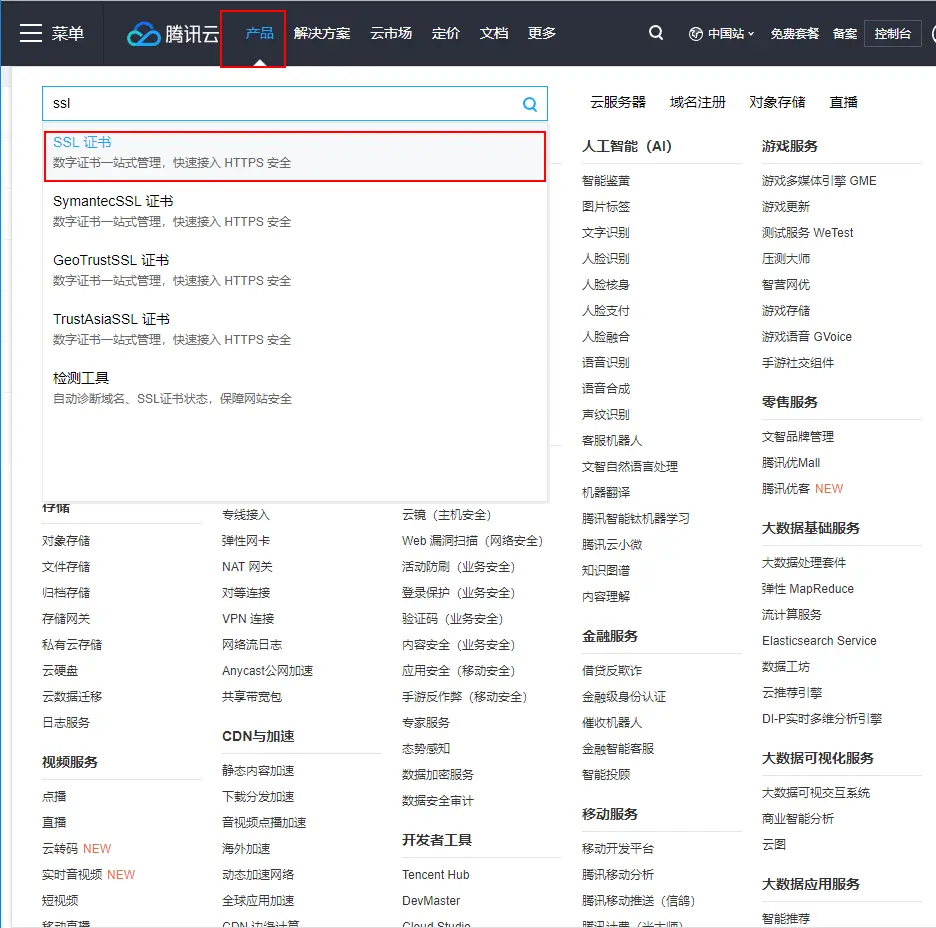Open 文智品牌管理 under 零售服务
This screenshot has height=928, width=936.
(798, 437)
